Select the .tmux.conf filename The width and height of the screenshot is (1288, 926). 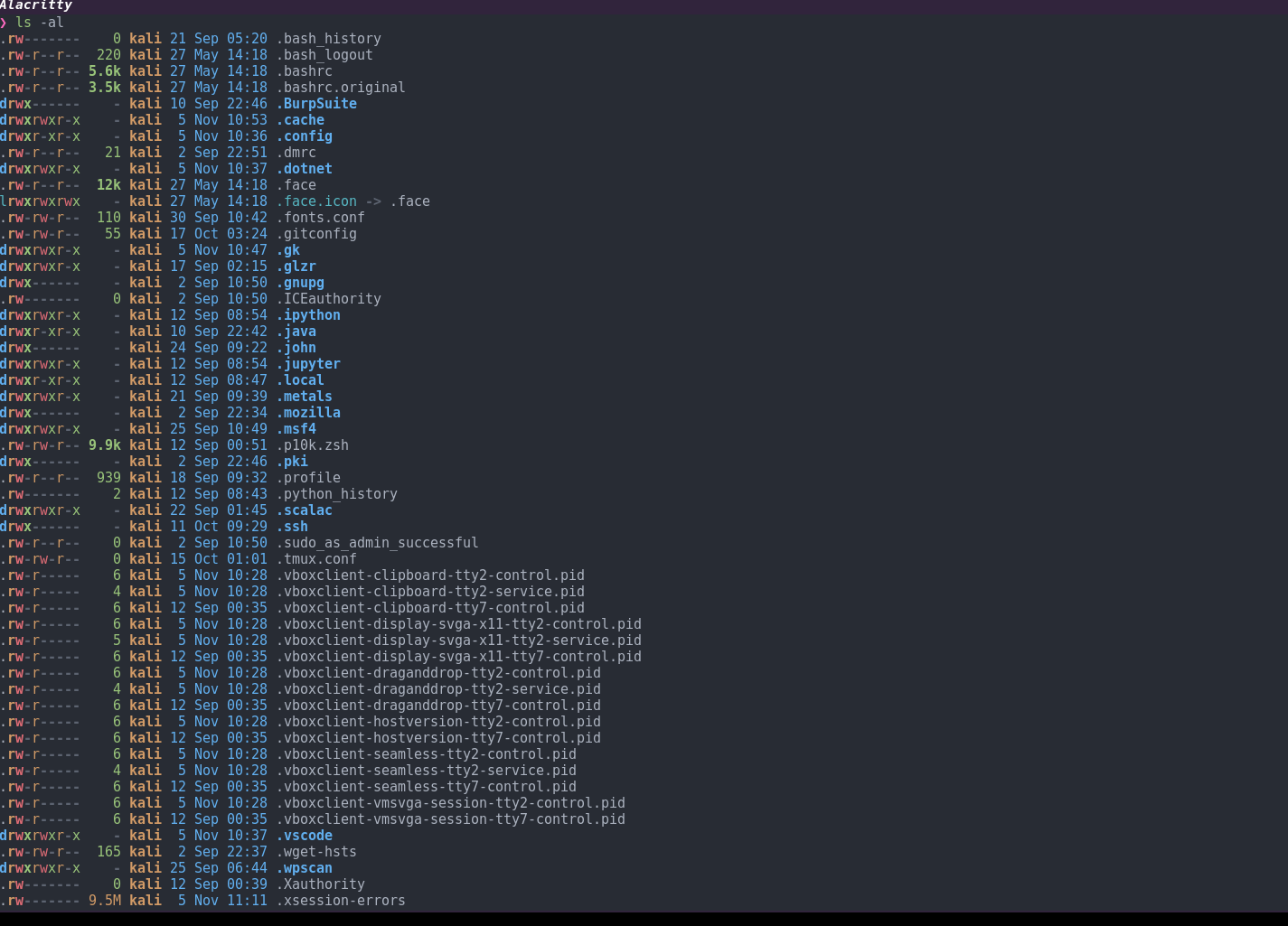pos(316,559)
